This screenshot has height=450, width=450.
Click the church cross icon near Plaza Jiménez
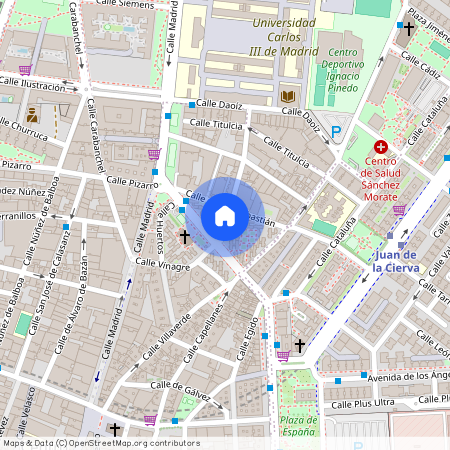coord(409,29)
